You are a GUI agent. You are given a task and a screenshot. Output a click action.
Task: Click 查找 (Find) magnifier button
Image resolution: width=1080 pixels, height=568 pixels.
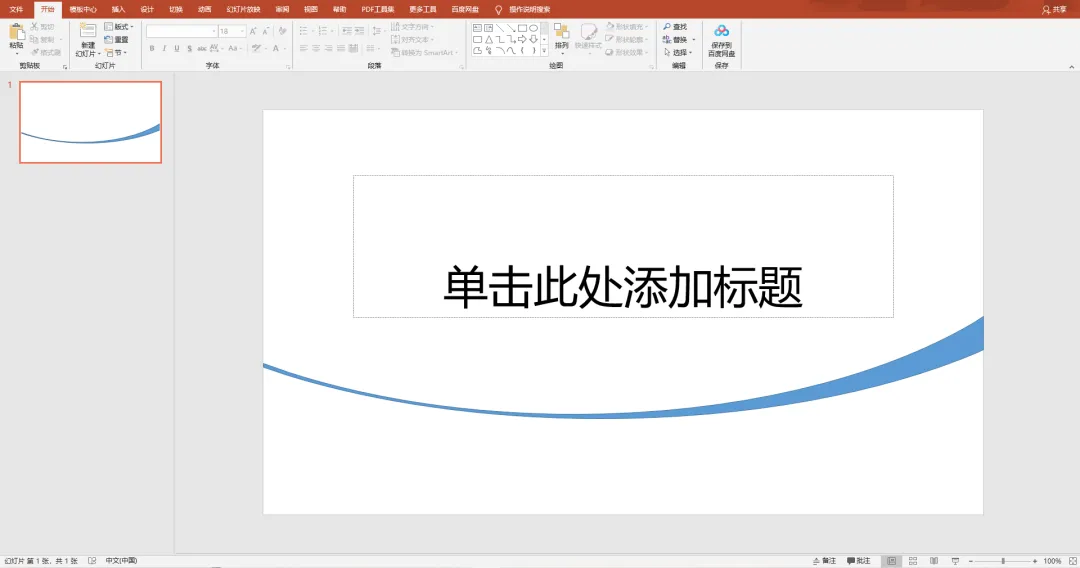[x=675, y=26]
